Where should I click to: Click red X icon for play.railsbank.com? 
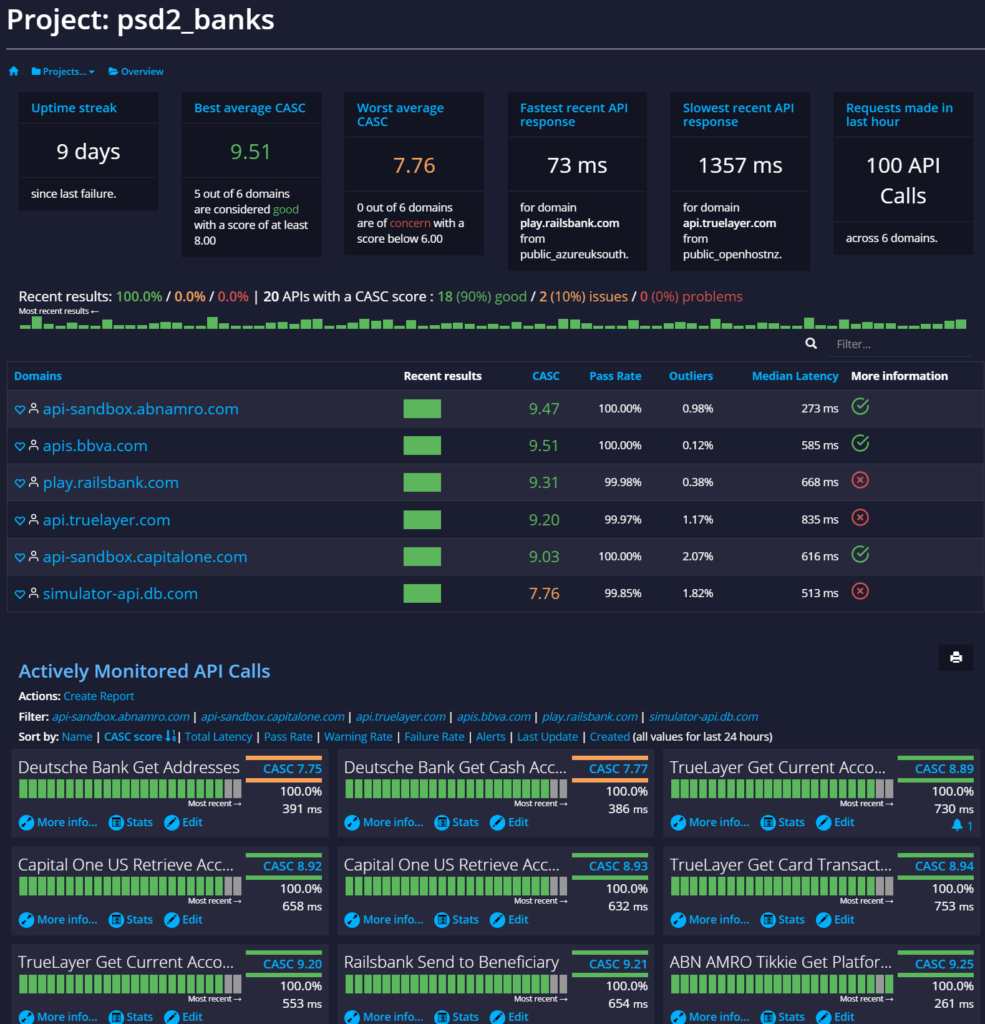860,481
